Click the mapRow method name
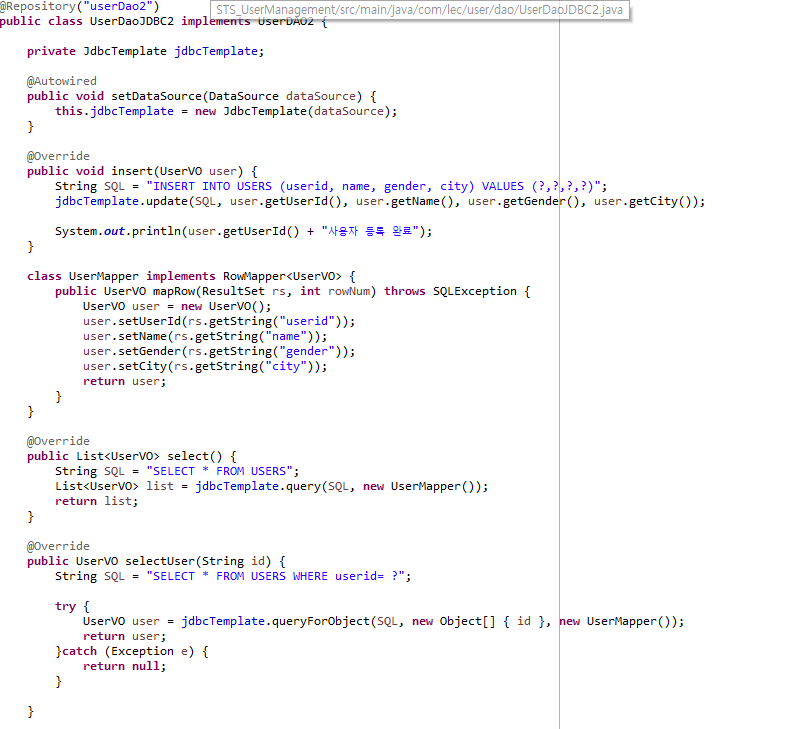 [x=174, y=291]
